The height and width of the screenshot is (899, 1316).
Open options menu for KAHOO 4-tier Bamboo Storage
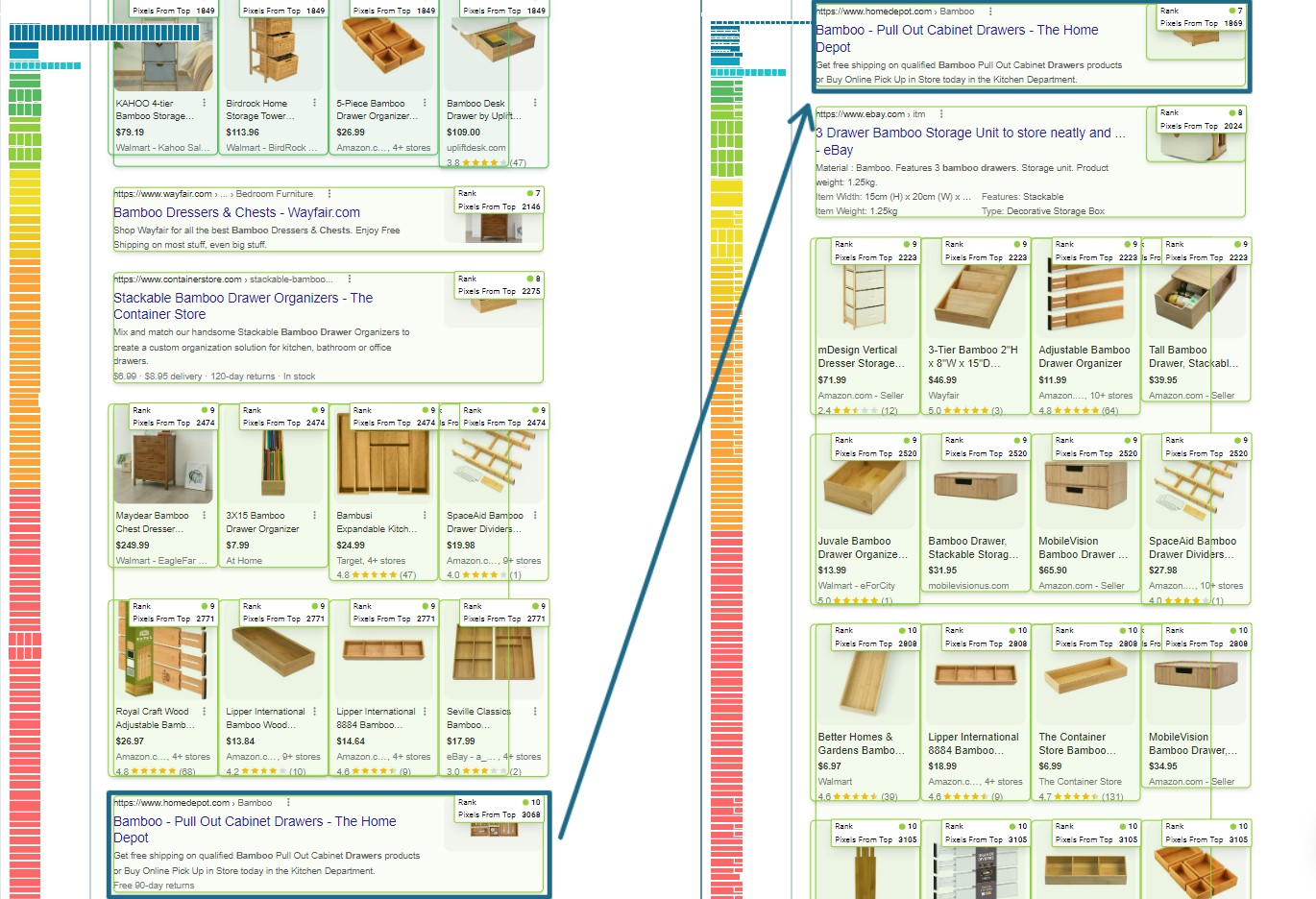[205, 103]
